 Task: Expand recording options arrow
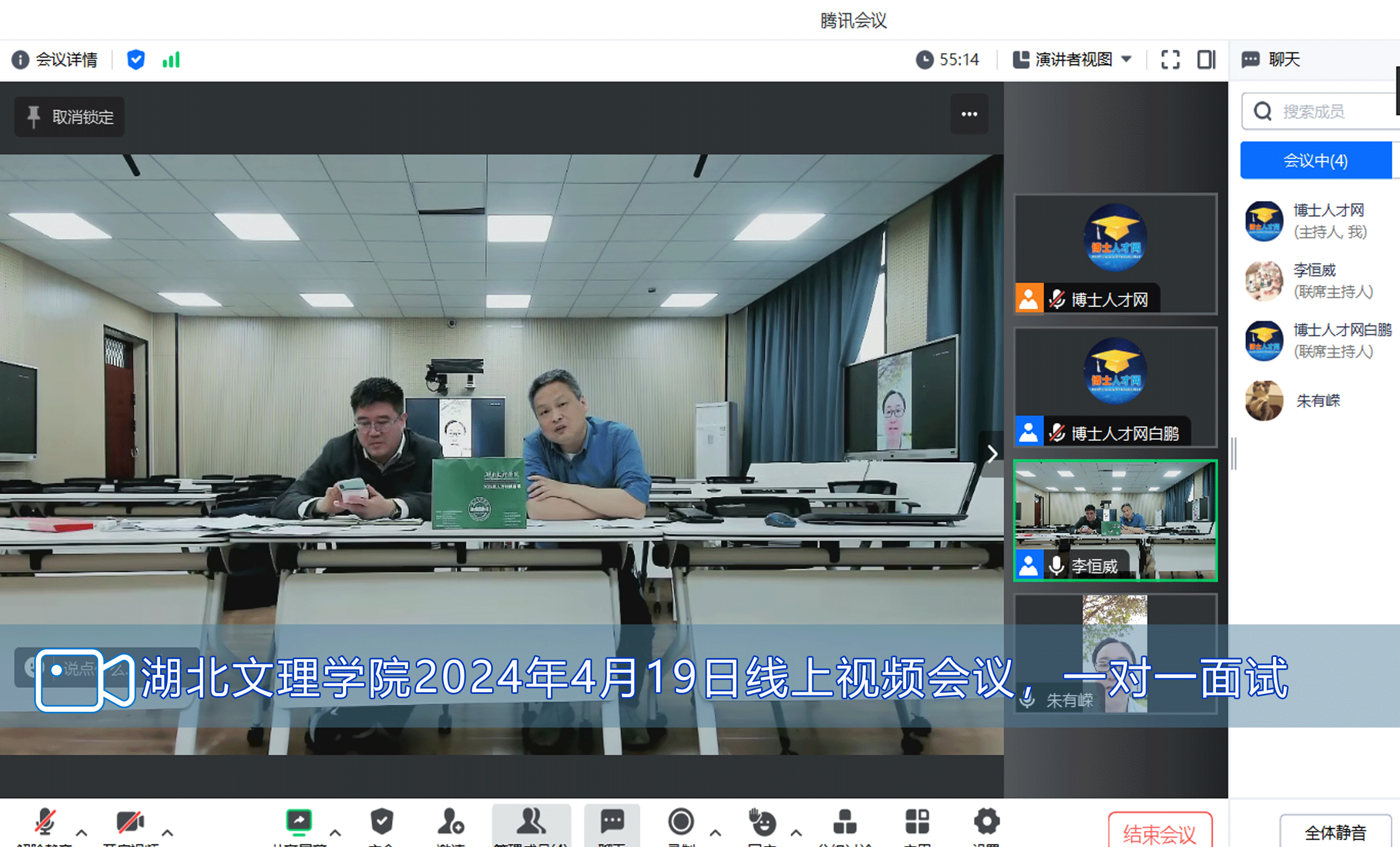click(x=715, y=833)
